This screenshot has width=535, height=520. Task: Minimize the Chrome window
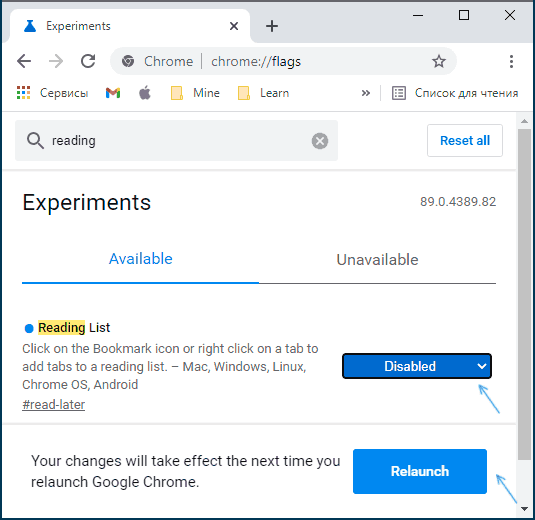pos(418,15)
